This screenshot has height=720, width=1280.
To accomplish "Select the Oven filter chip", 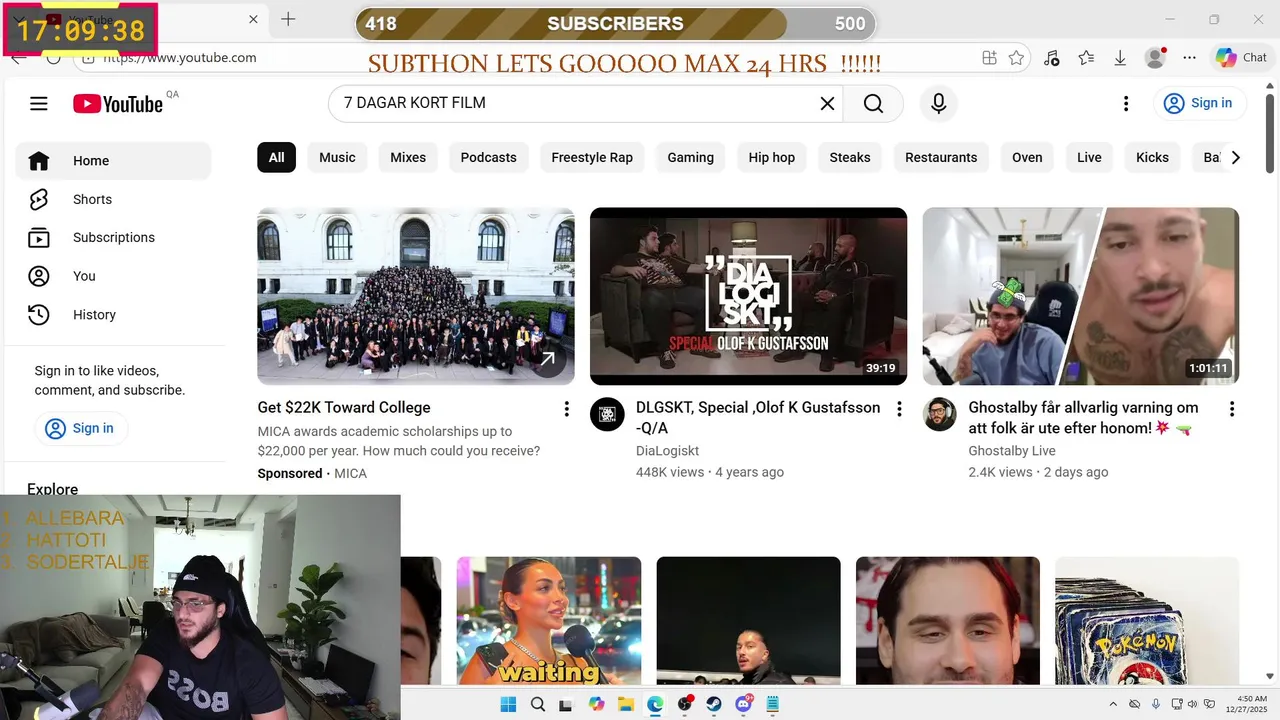I will [x=1027, y=157].
